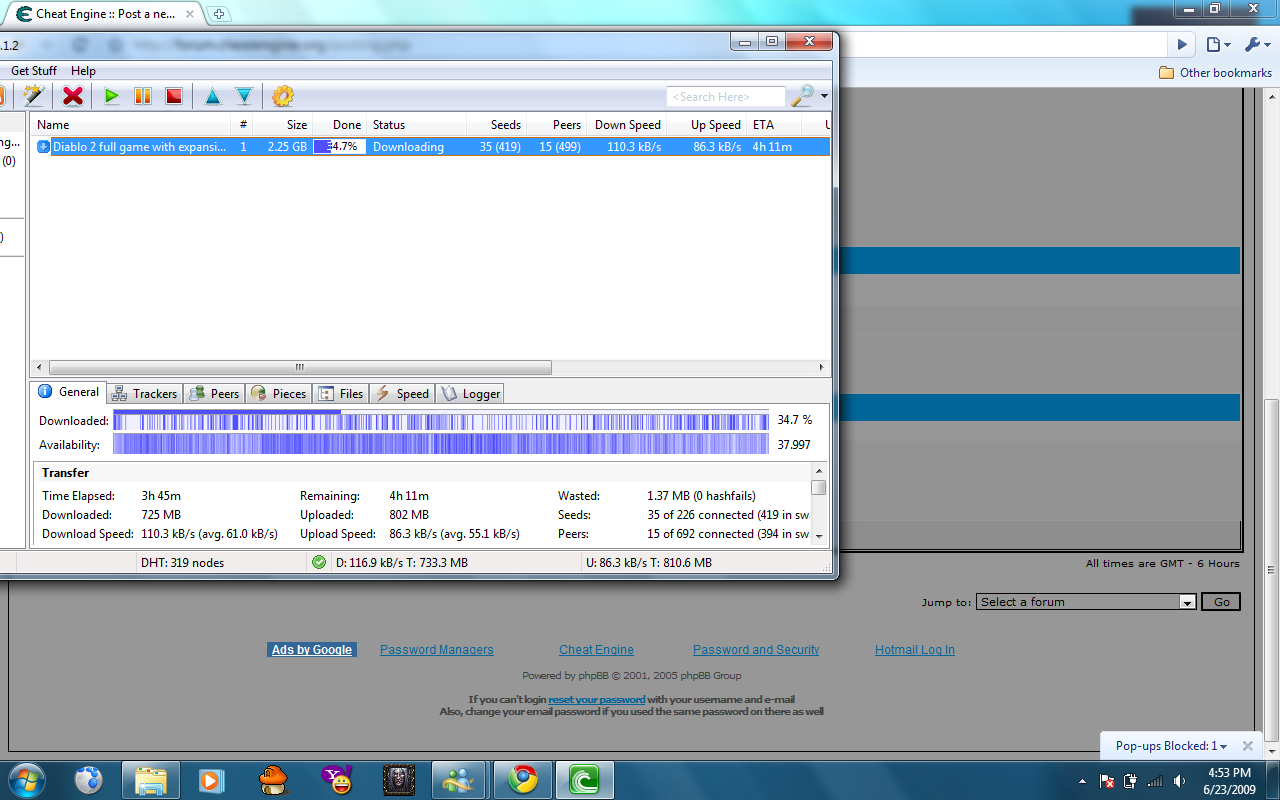Sort torrents by Size column
This screenshot has width=1280, height=800.
(x=283, y=125)
